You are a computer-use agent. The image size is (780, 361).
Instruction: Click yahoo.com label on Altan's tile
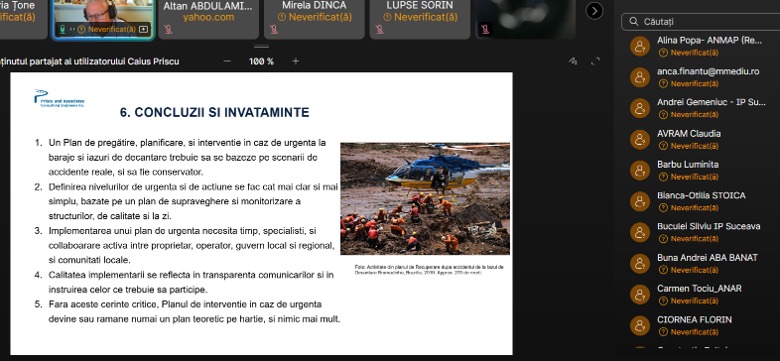(x=208, y=17)
